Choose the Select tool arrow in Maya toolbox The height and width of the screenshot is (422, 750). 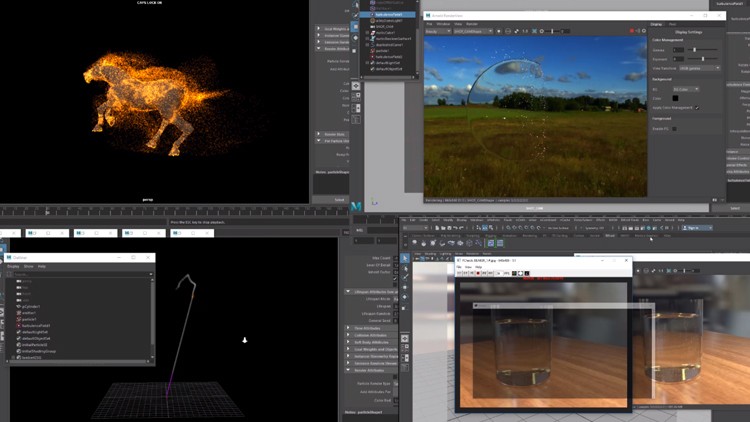(405, 258)
